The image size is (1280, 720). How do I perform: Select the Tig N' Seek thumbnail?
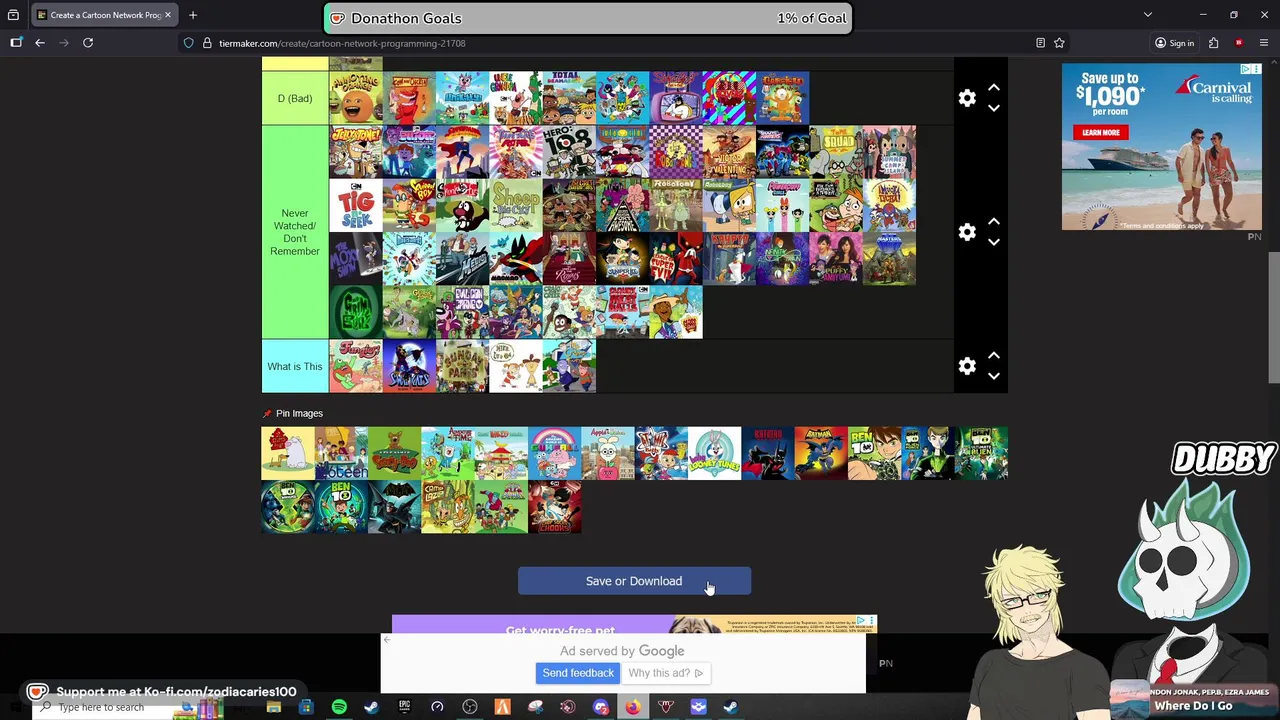pos(356,205)
